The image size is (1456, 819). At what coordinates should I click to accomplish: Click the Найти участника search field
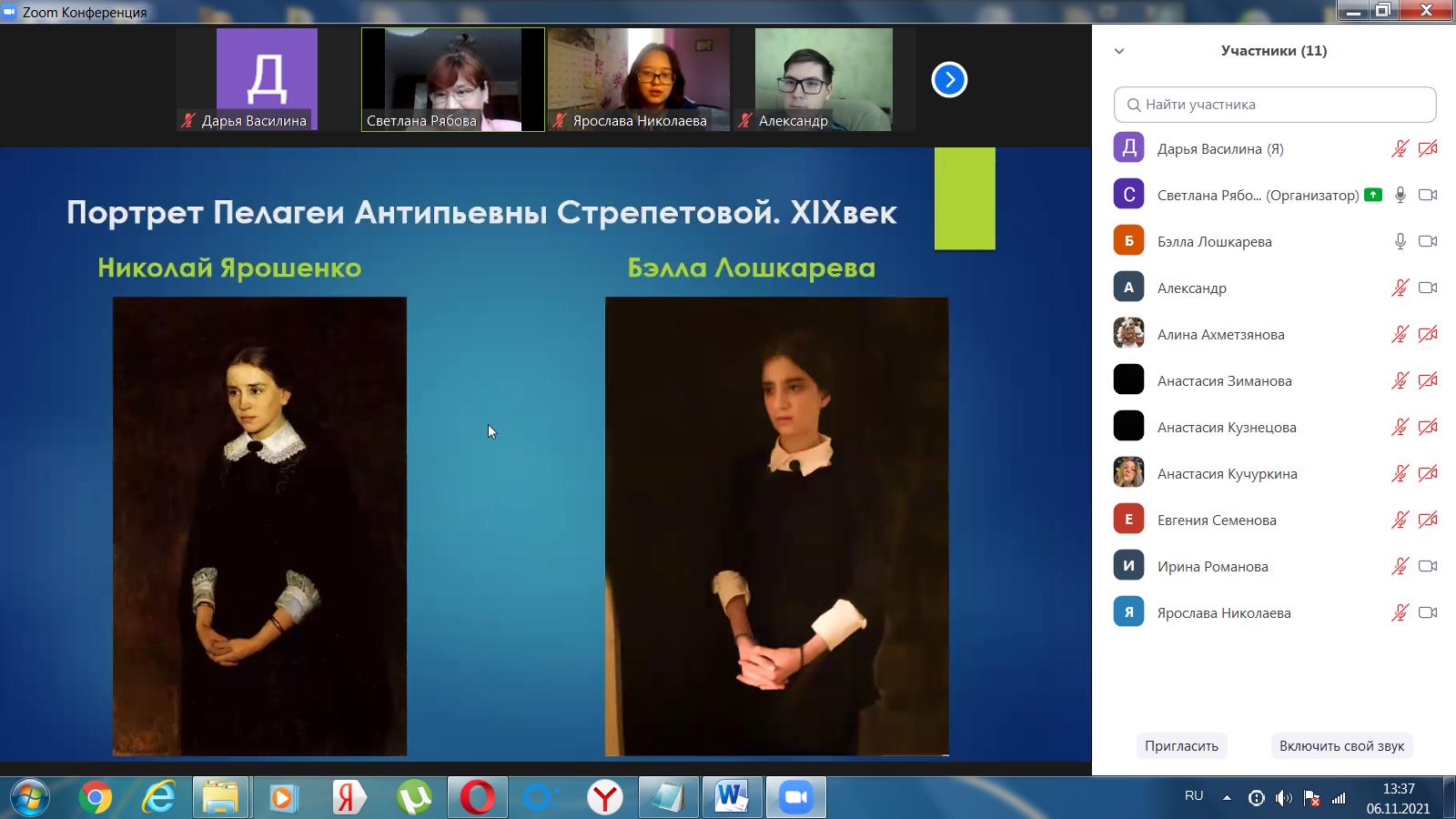1275,105
